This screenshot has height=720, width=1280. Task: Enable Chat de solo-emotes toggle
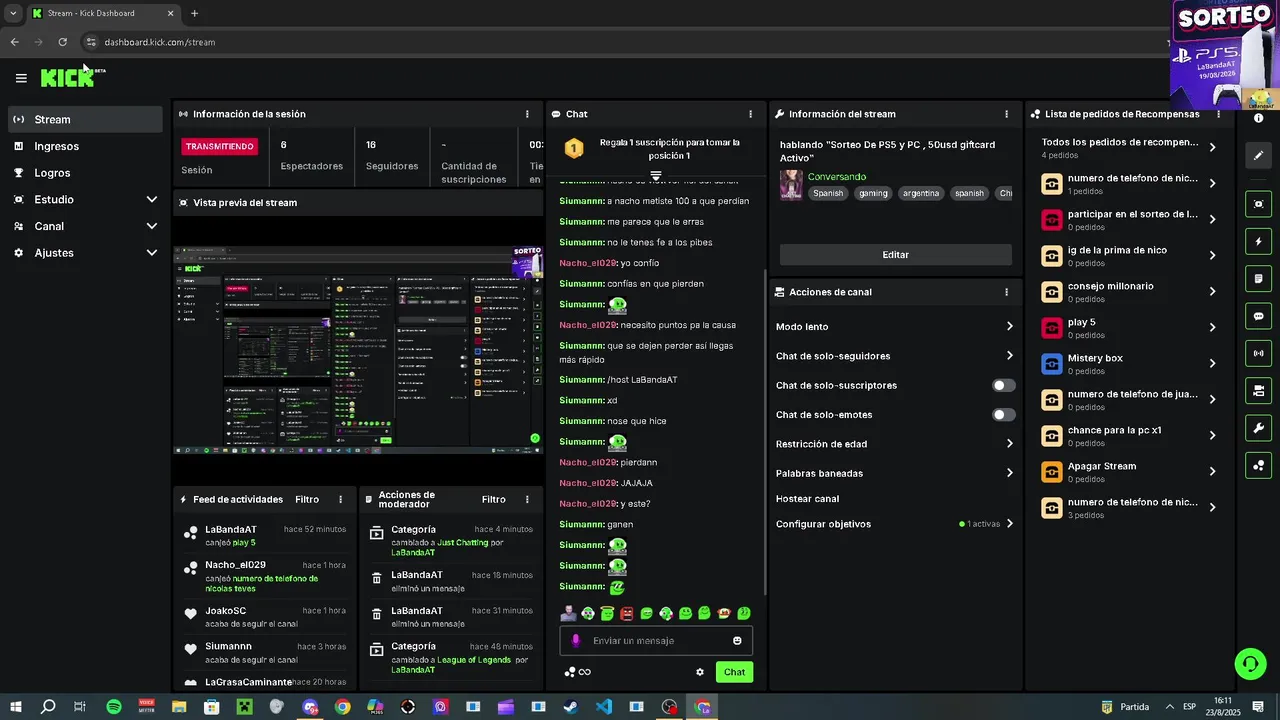(x=1003, y=415)
